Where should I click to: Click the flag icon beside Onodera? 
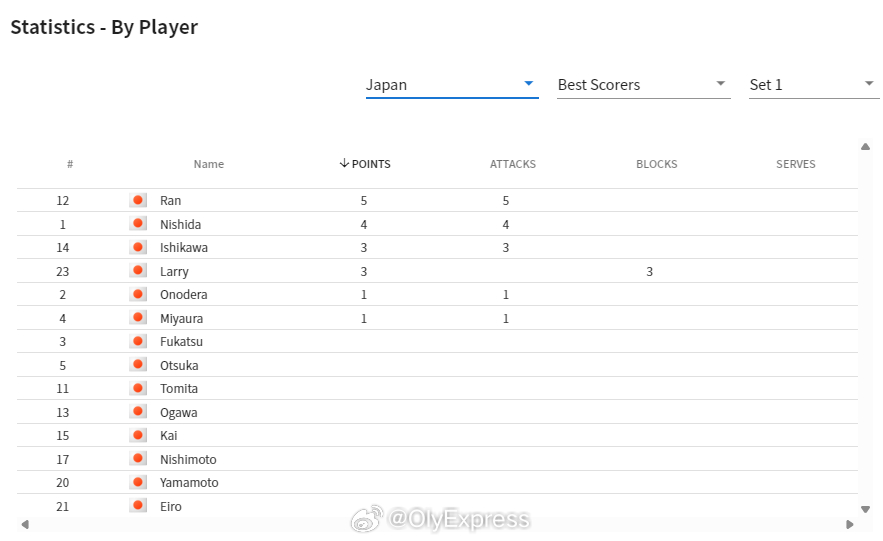click(x=138, y=294)
